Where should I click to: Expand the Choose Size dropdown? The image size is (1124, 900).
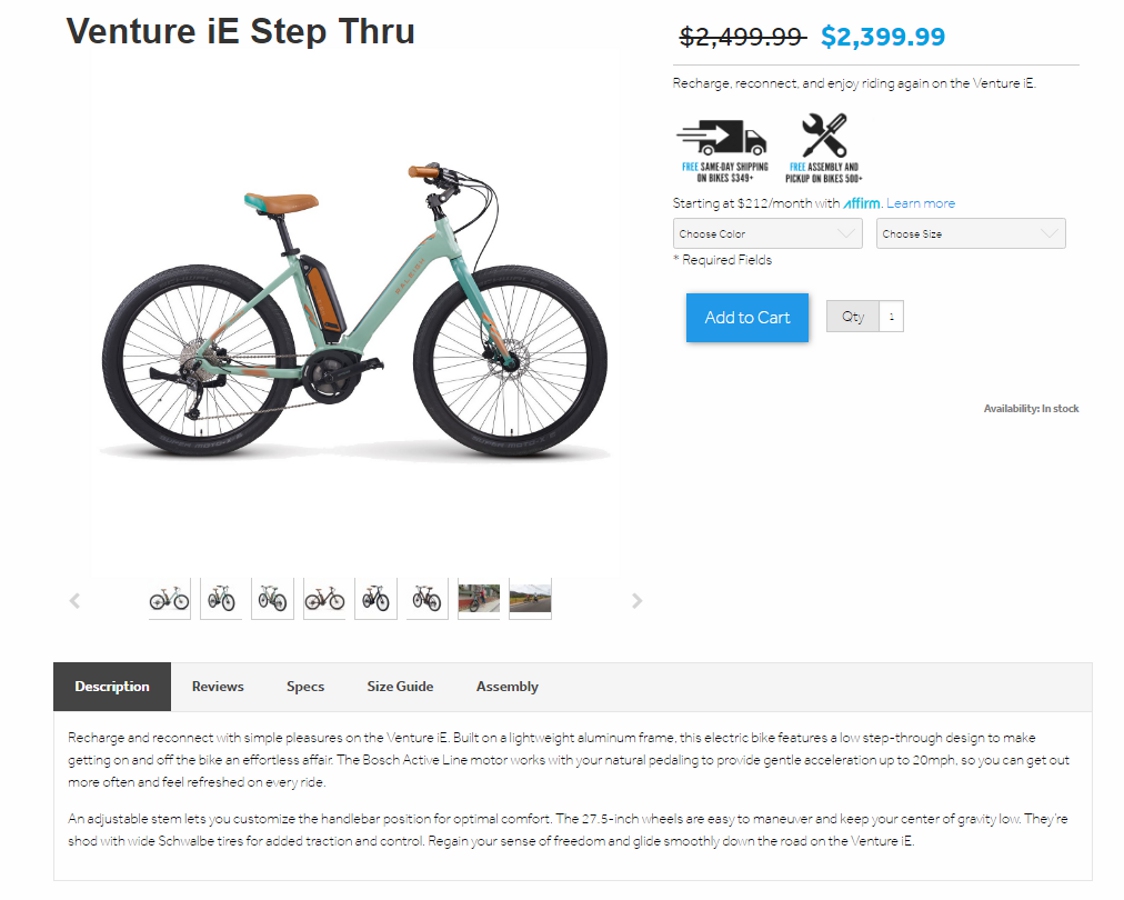pyautogui.click(x=970, y=234)
